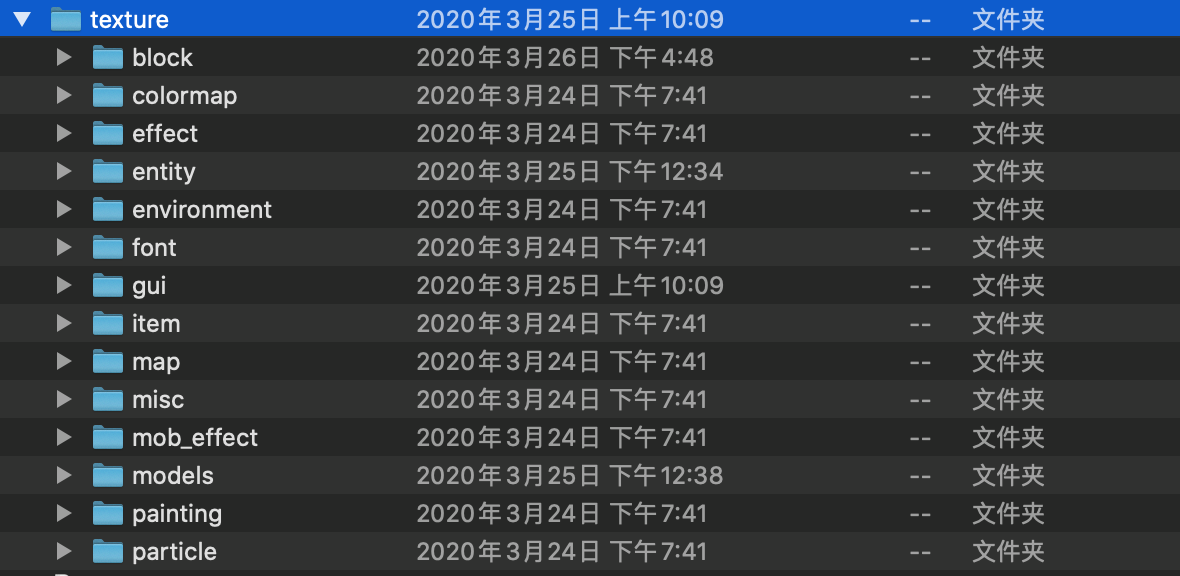This screenshot has width=1180, height=576.
Task: Click the mob_effect folder icon
Action: pyautogui.click(x=108, y=437)
